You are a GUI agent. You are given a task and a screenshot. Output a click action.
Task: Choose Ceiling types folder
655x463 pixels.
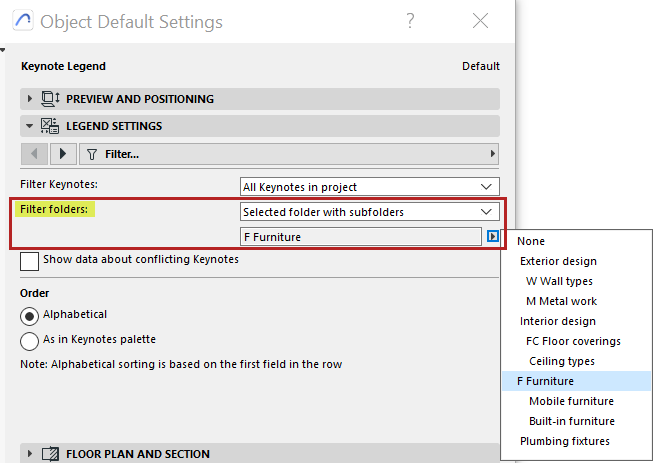click(x=576, y=361)
